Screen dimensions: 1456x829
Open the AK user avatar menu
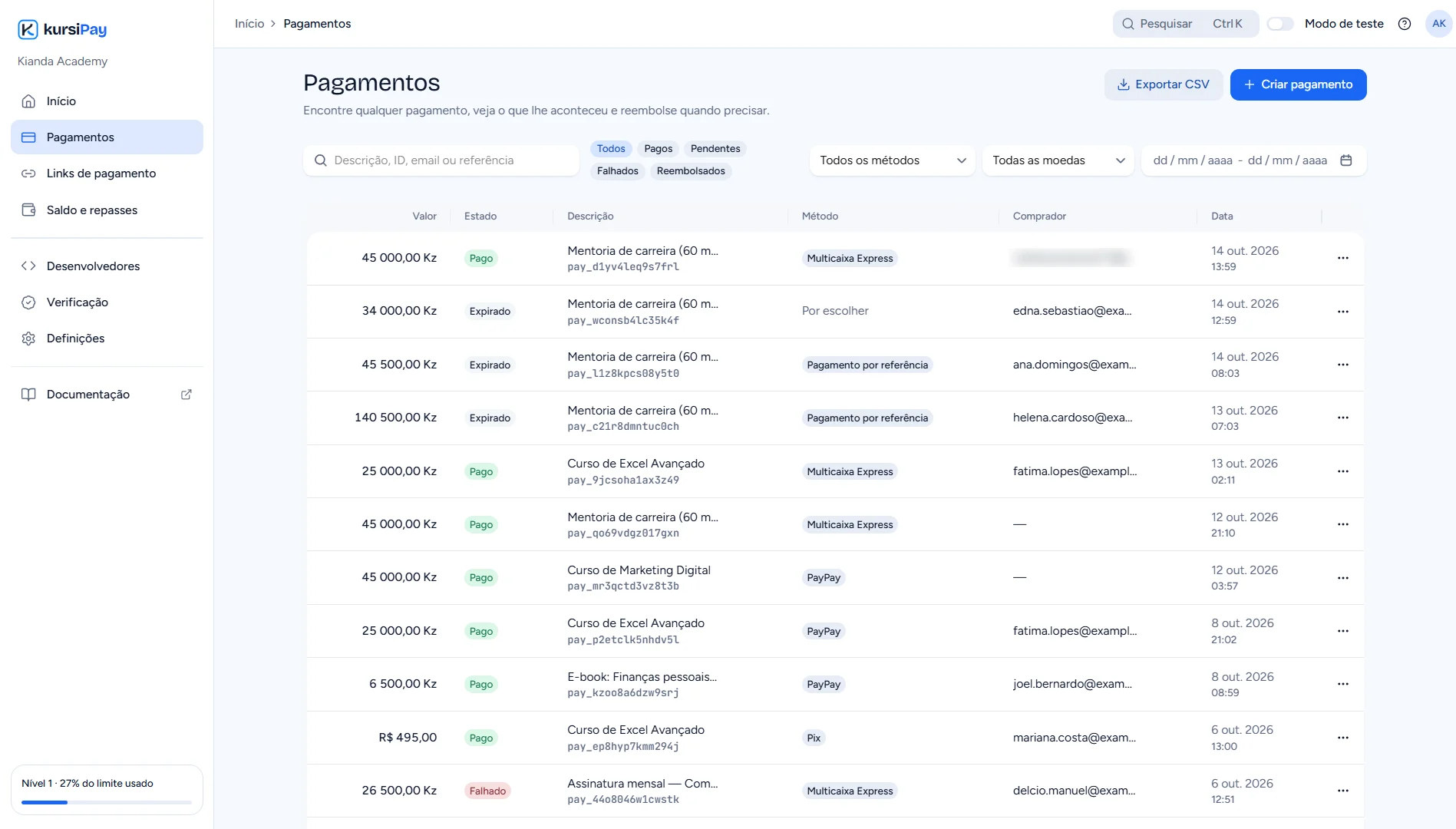(1438, 24)
